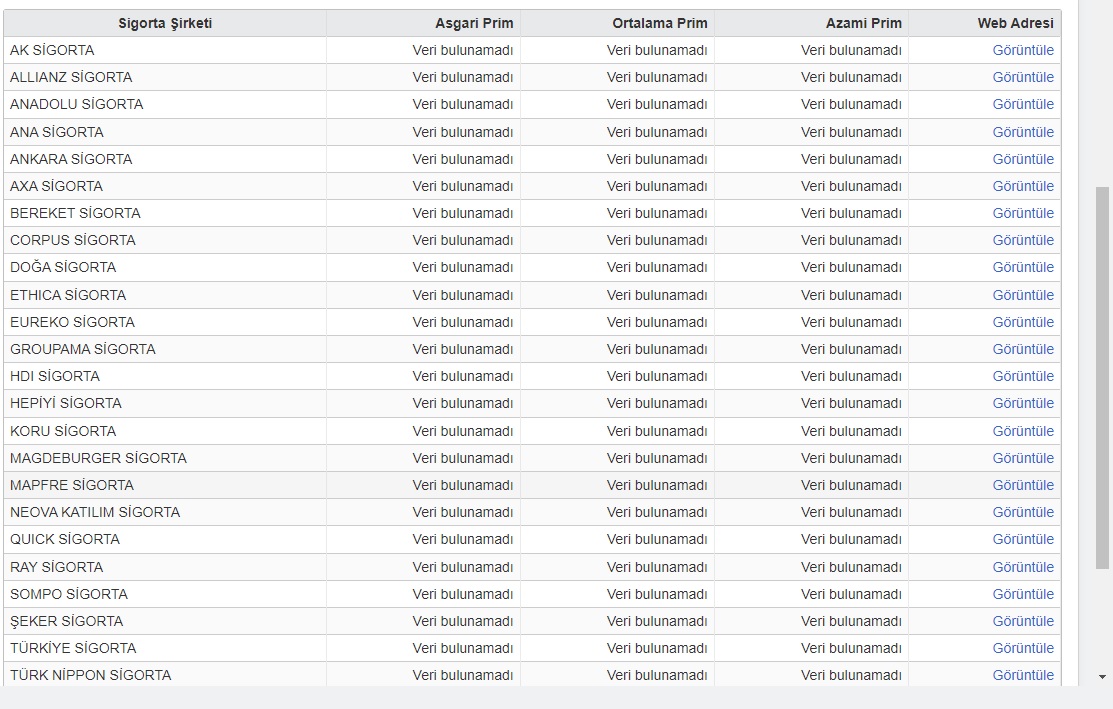Pick NEOVA KATILIM SİGORTA company name

[95, 512]
